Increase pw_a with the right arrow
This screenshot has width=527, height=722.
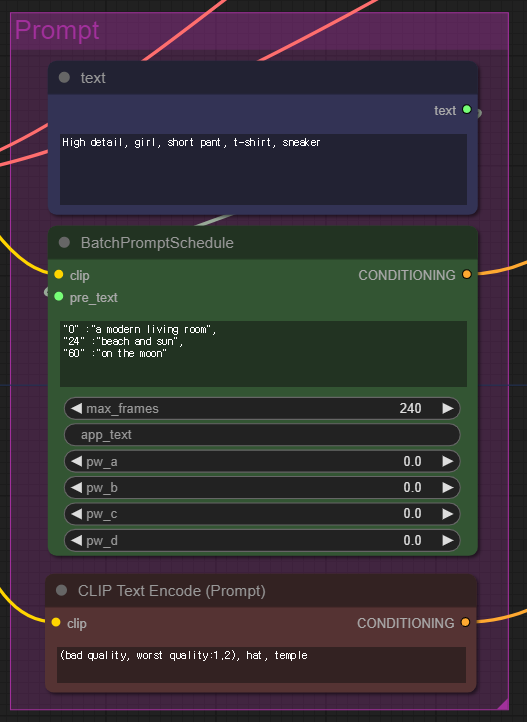coord(447,461)
